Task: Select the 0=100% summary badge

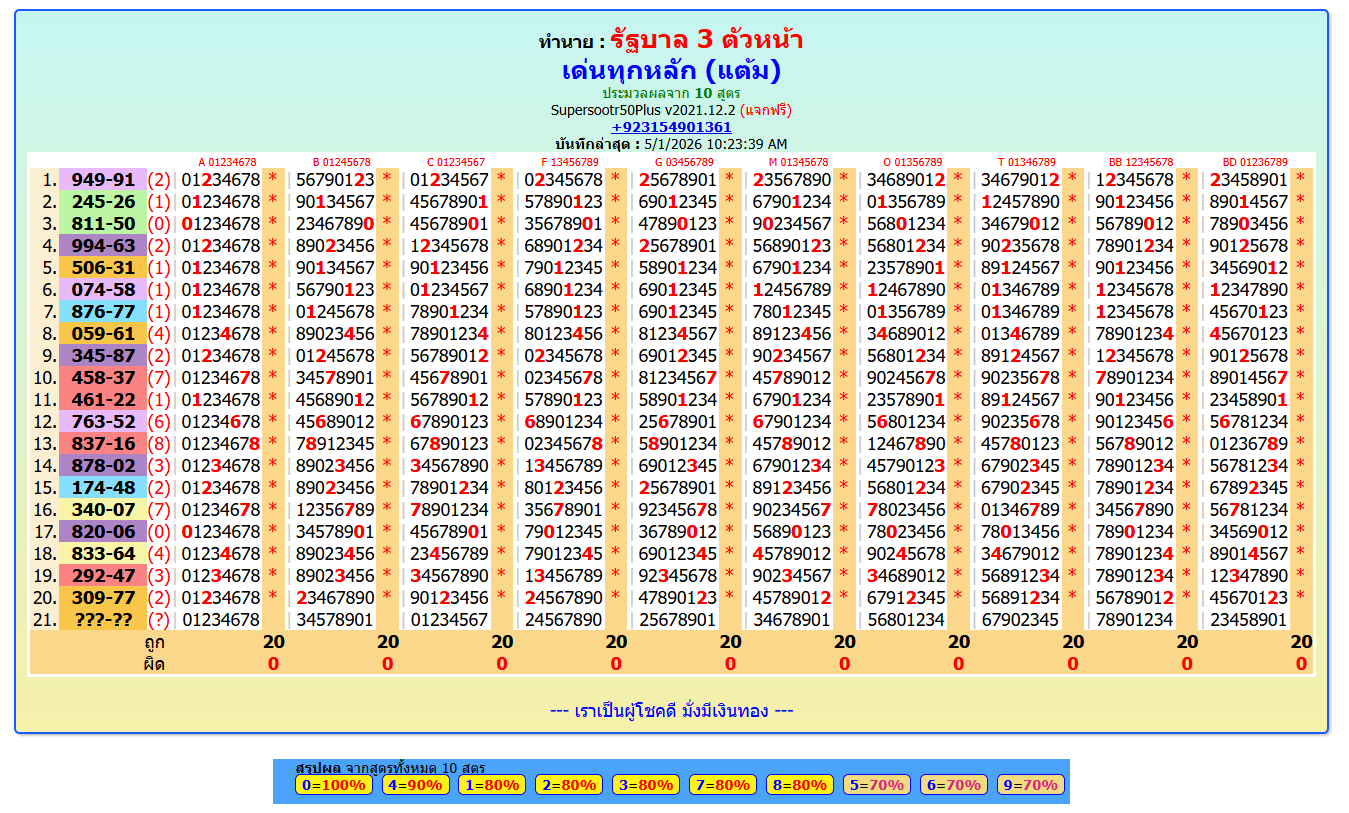Action: tap(334, 785)
